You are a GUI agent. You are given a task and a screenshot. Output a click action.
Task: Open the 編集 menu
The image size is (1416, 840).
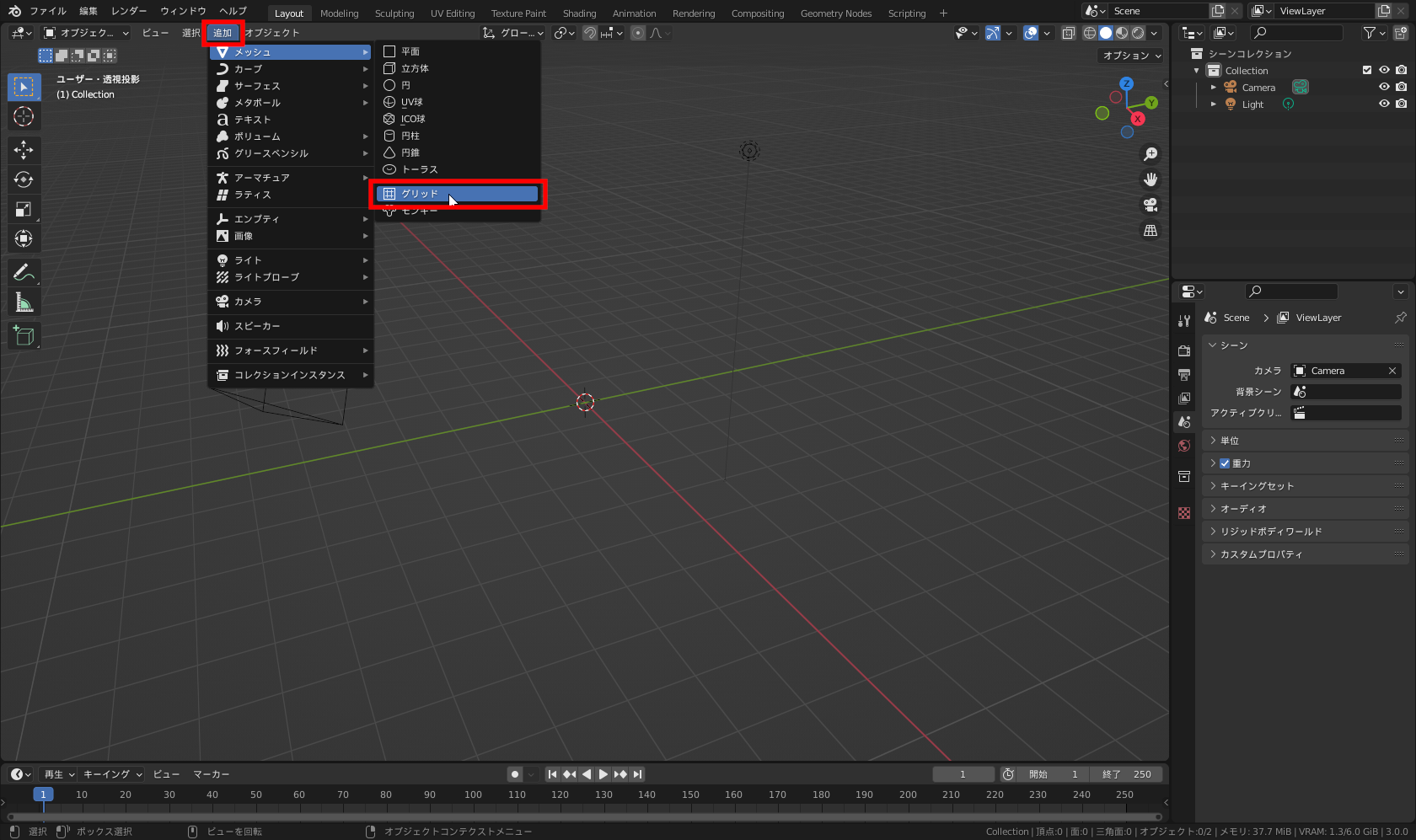click(x=88, y=11)
